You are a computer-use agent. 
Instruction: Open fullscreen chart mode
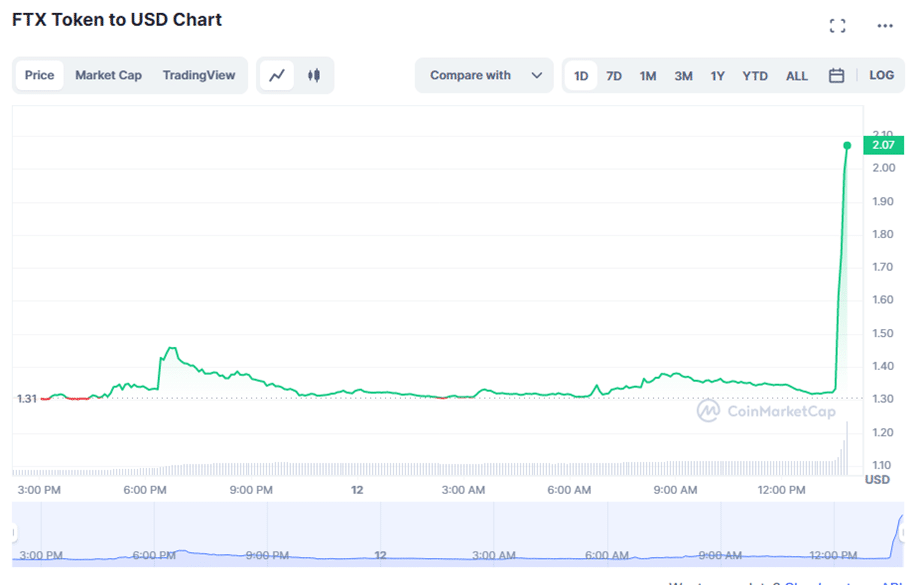(x=838, y=26)
